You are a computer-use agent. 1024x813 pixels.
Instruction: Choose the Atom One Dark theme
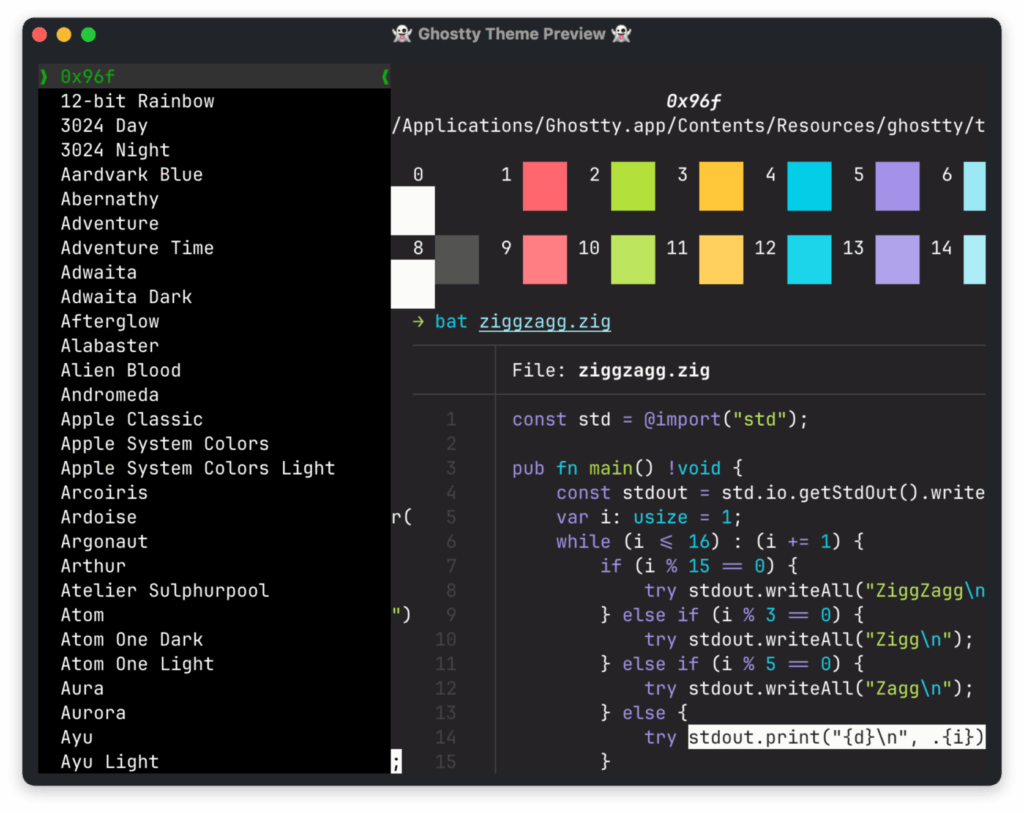pyautogui.click(x=131, y=640)
